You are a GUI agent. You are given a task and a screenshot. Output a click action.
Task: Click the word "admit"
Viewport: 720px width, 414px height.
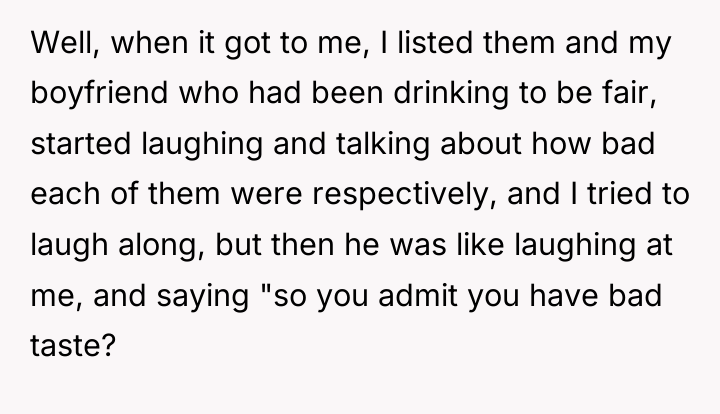418,295
